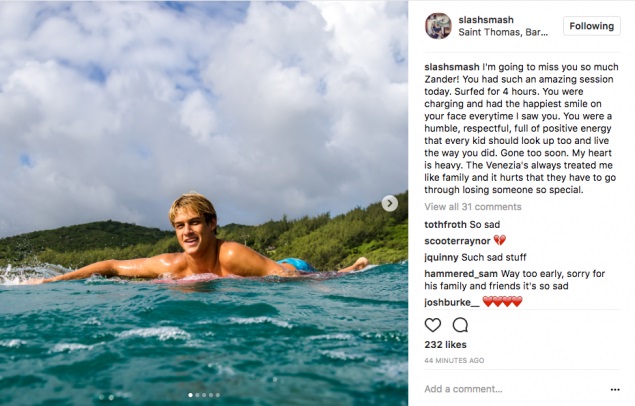
Task: Open slashsmash profile picture avatar
Action: pos(438,26)
